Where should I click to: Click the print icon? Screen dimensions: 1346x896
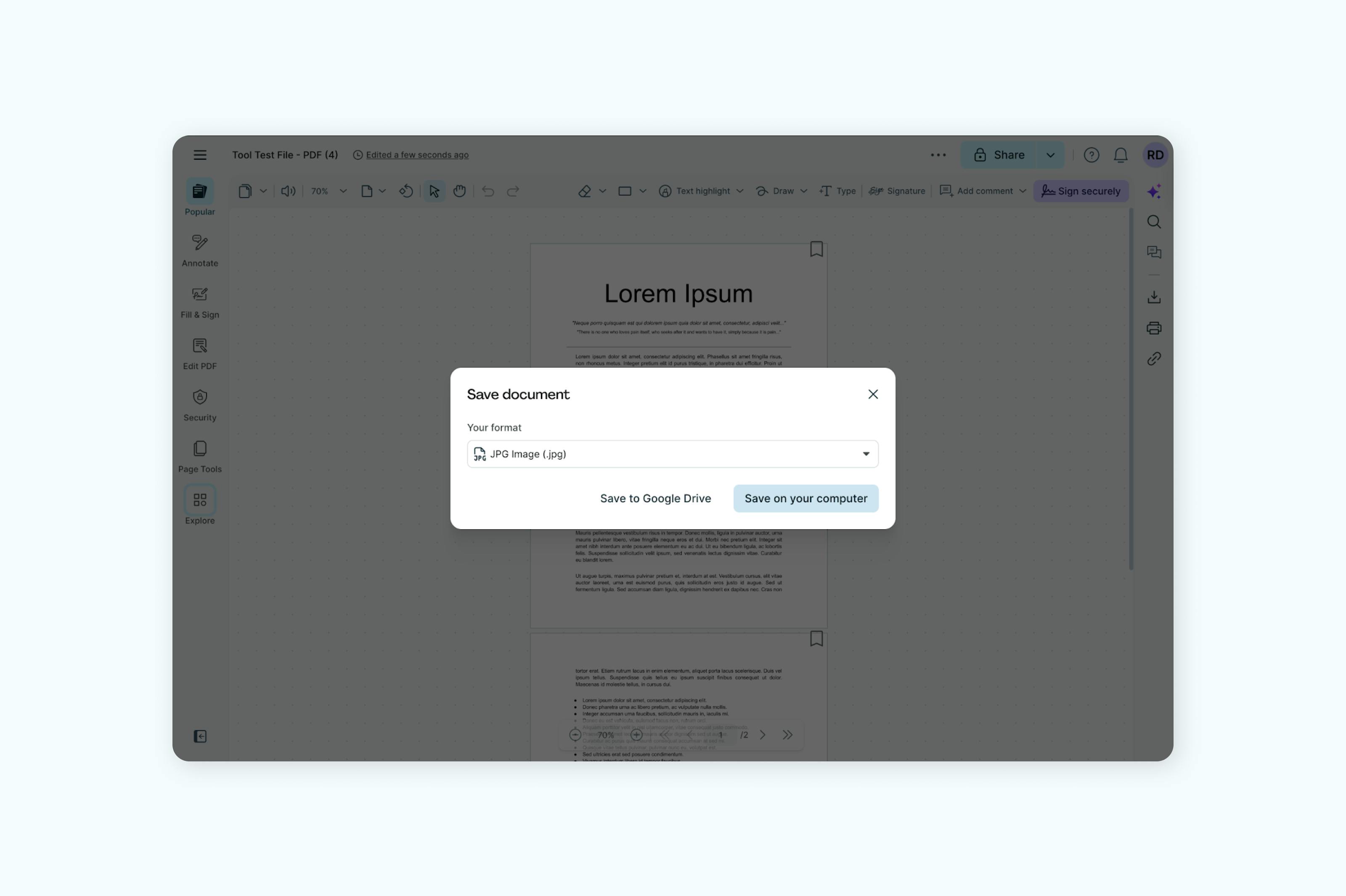[1153, 328]
